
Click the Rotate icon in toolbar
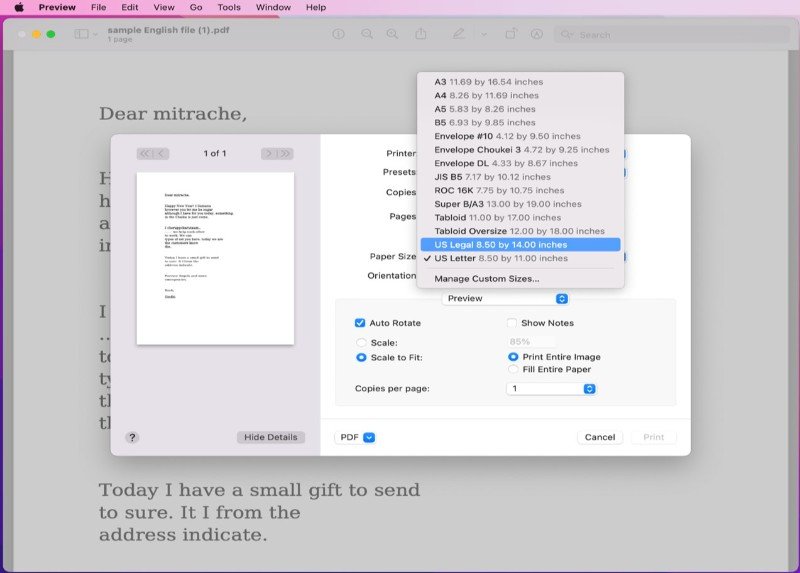(x=511, y=34)
